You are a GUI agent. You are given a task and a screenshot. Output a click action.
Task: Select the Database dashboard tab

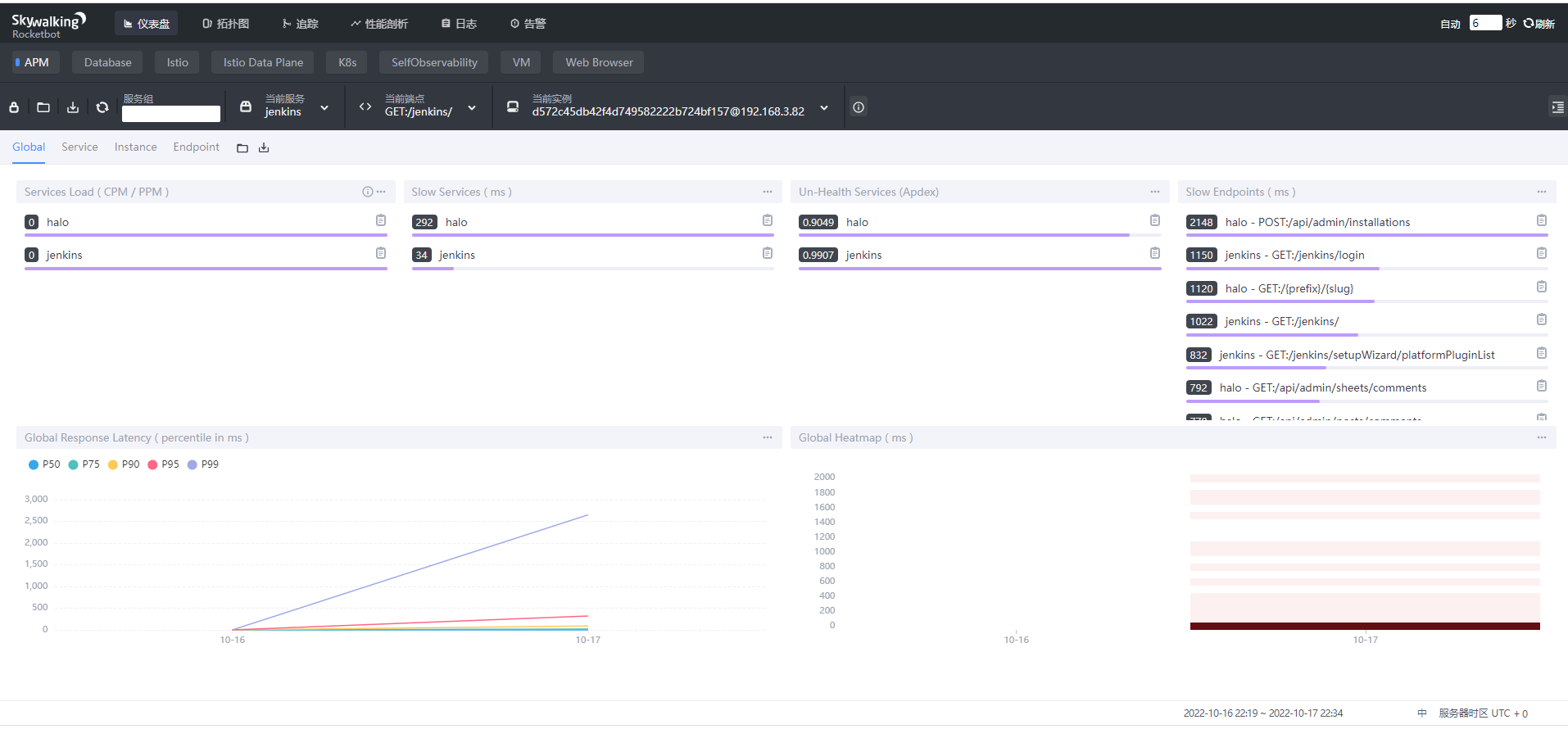[107, 62]
